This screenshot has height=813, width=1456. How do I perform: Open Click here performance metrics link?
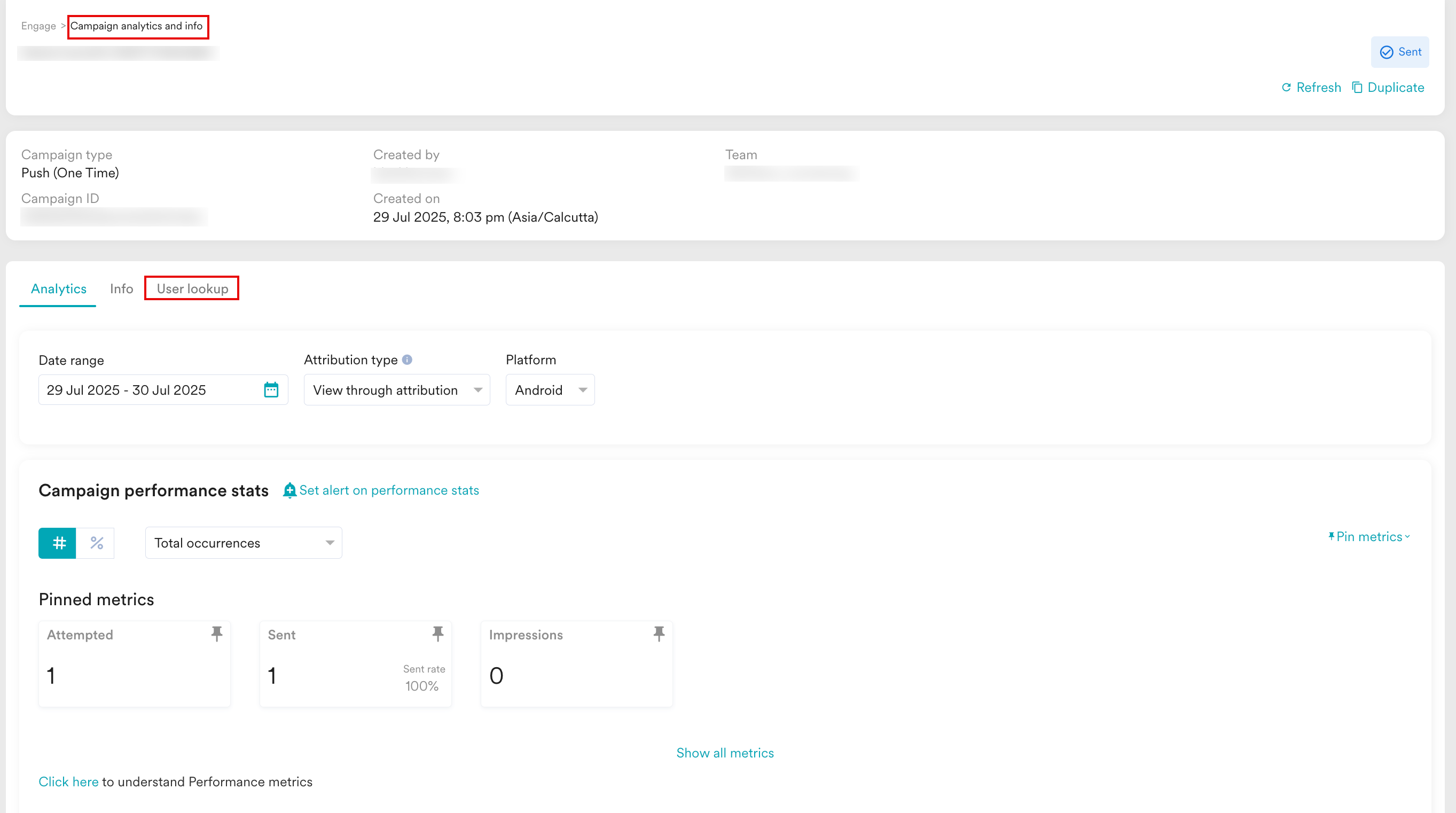68,782
